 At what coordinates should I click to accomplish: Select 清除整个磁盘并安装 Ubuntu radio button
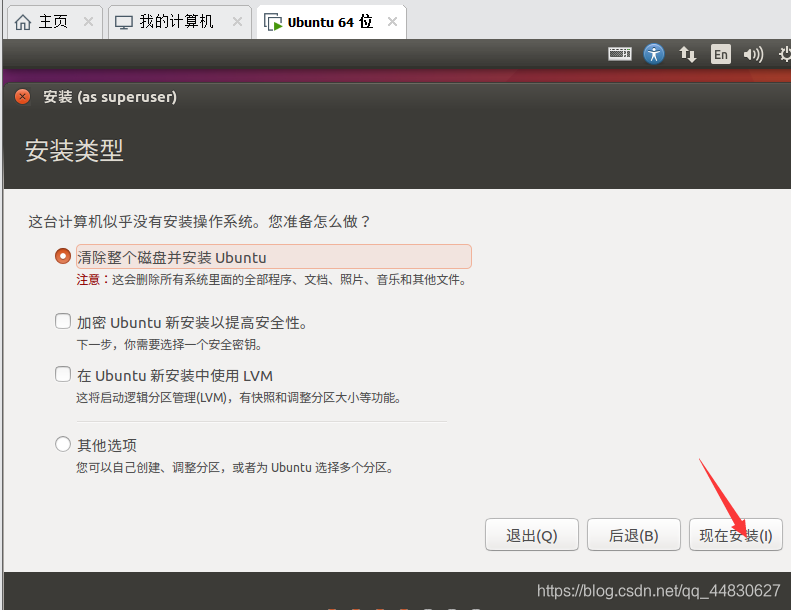pos(63,256)
